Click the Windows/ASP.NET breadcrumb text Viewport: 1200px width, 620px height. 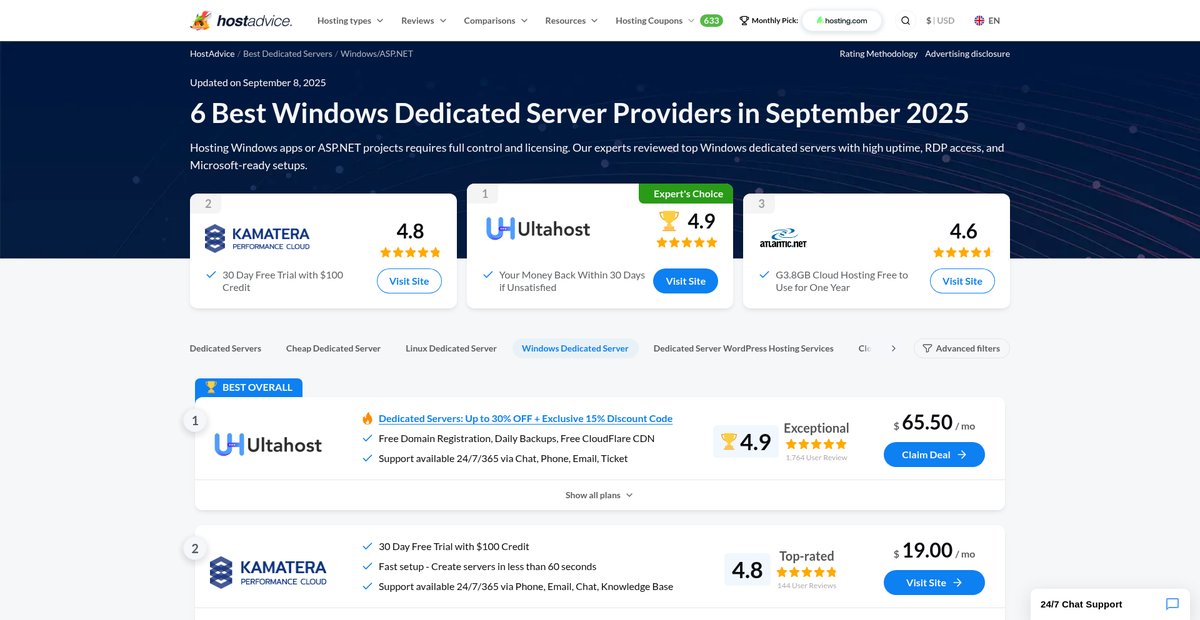tap(377, 53)
